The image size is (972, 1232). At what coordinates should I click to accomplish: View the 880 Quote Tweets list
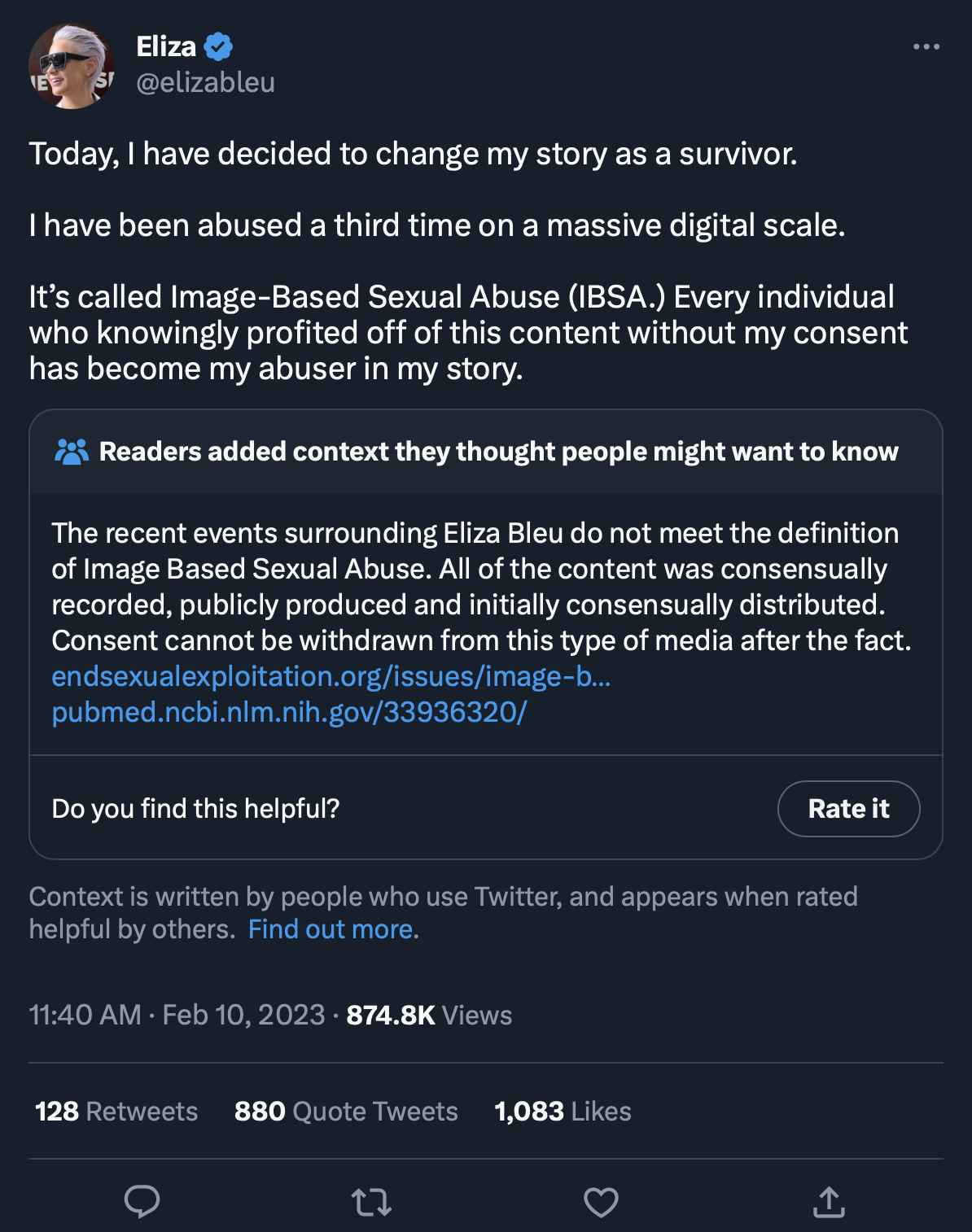346,1112
